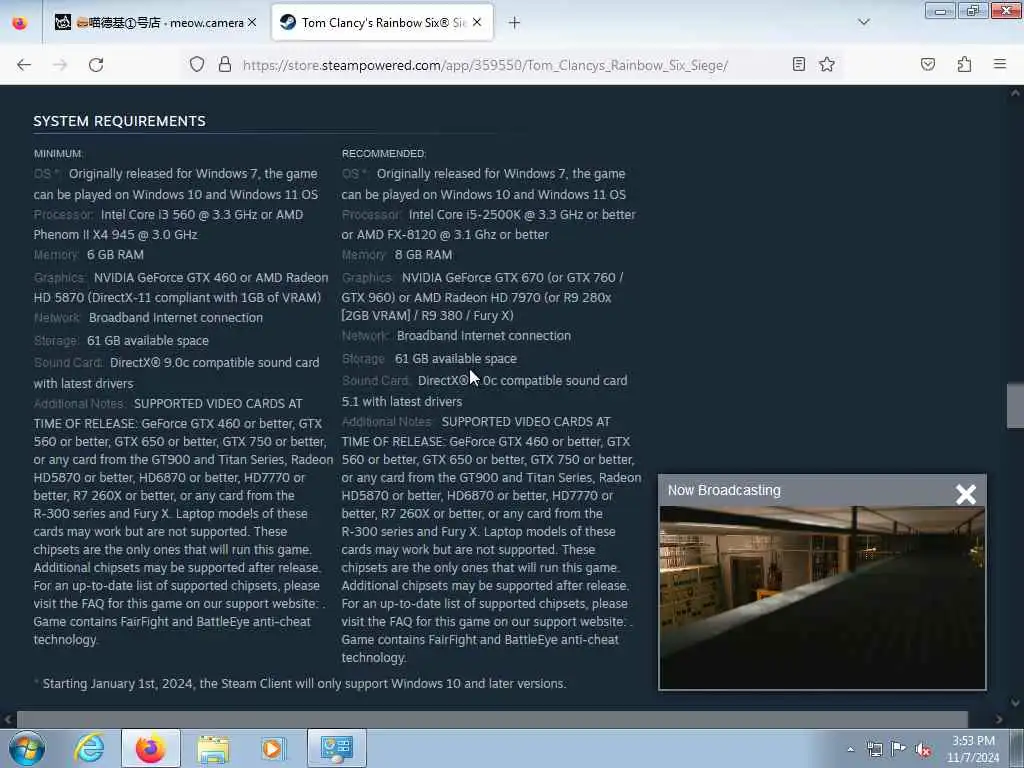
Task: Open the tracking protection shield icon
Action: coord(197,64)
